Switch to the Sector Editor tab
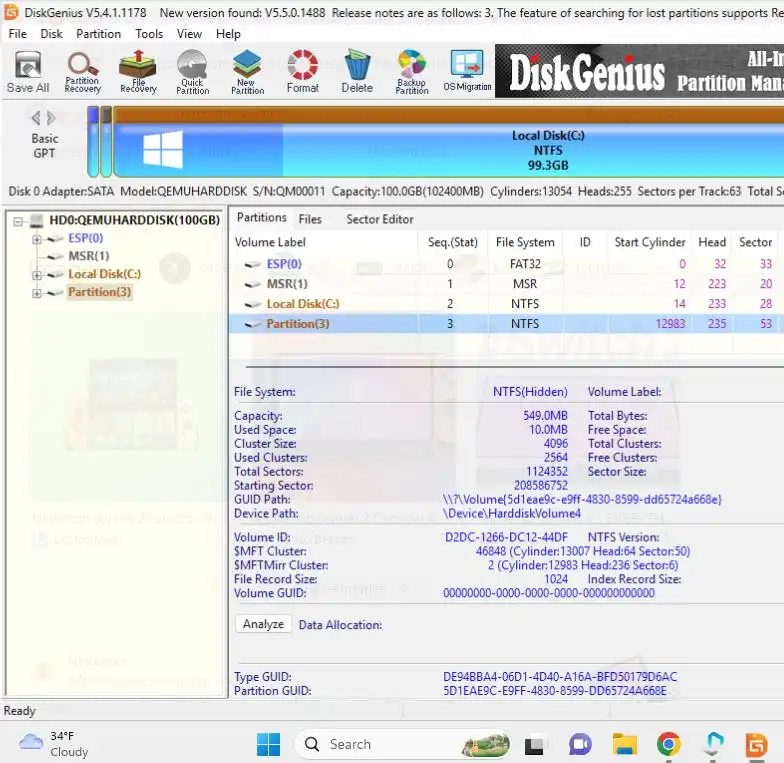 pyautogui.click(x=380, y=219)
